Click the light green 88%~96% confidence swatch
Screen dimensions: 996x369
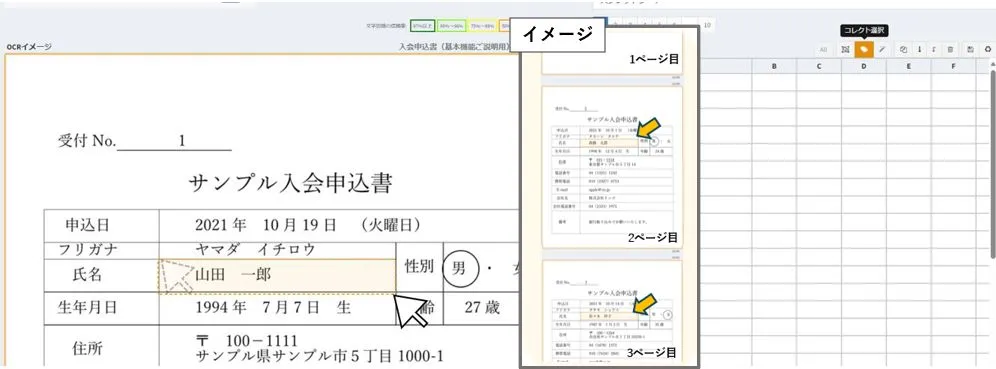[451, 26]
